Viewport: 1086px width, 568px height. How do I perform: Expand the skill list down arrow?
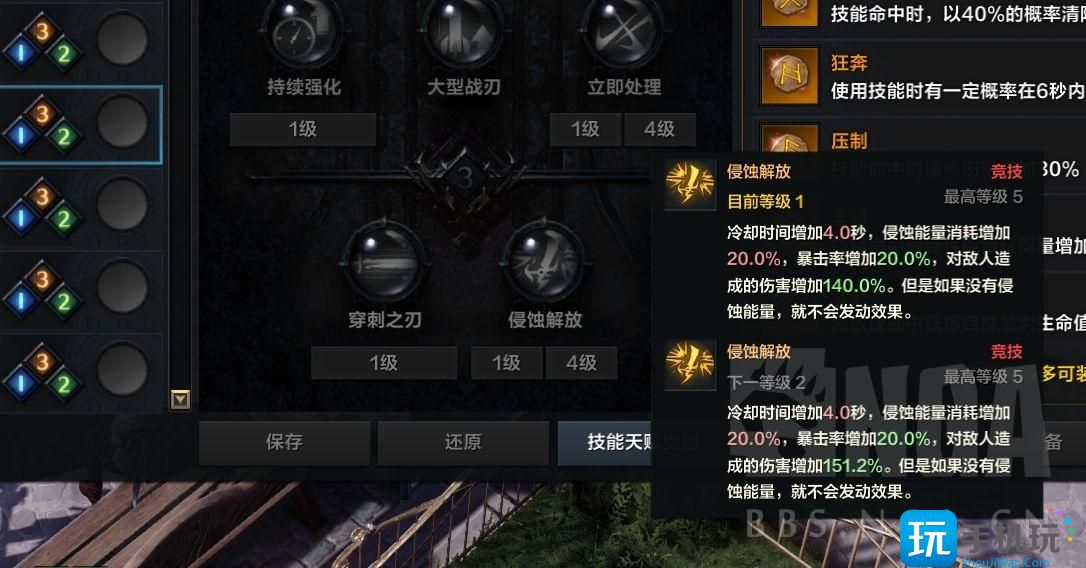[x=180, y=399]
